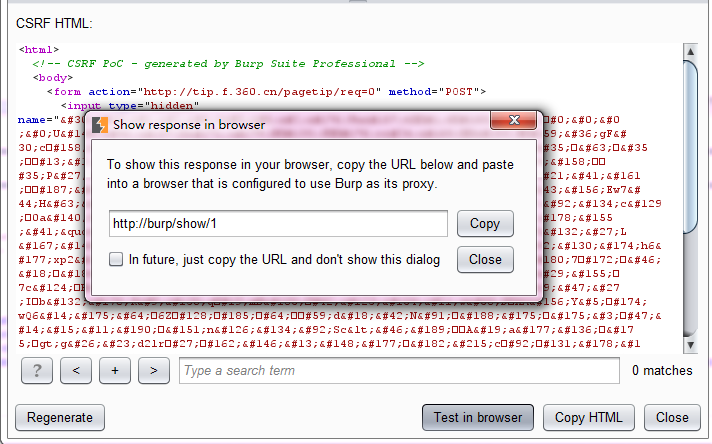Viewport: 712px width, 444px height.
Task: Click the Burp Suite icon in dialog title
Action: pyautogui.click(x=100, y=125)
